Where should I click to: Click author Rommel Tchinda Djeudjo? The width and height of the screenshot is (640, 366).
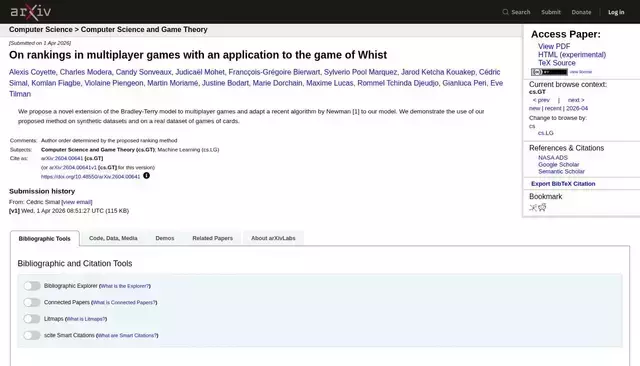[x=398, y=83]
